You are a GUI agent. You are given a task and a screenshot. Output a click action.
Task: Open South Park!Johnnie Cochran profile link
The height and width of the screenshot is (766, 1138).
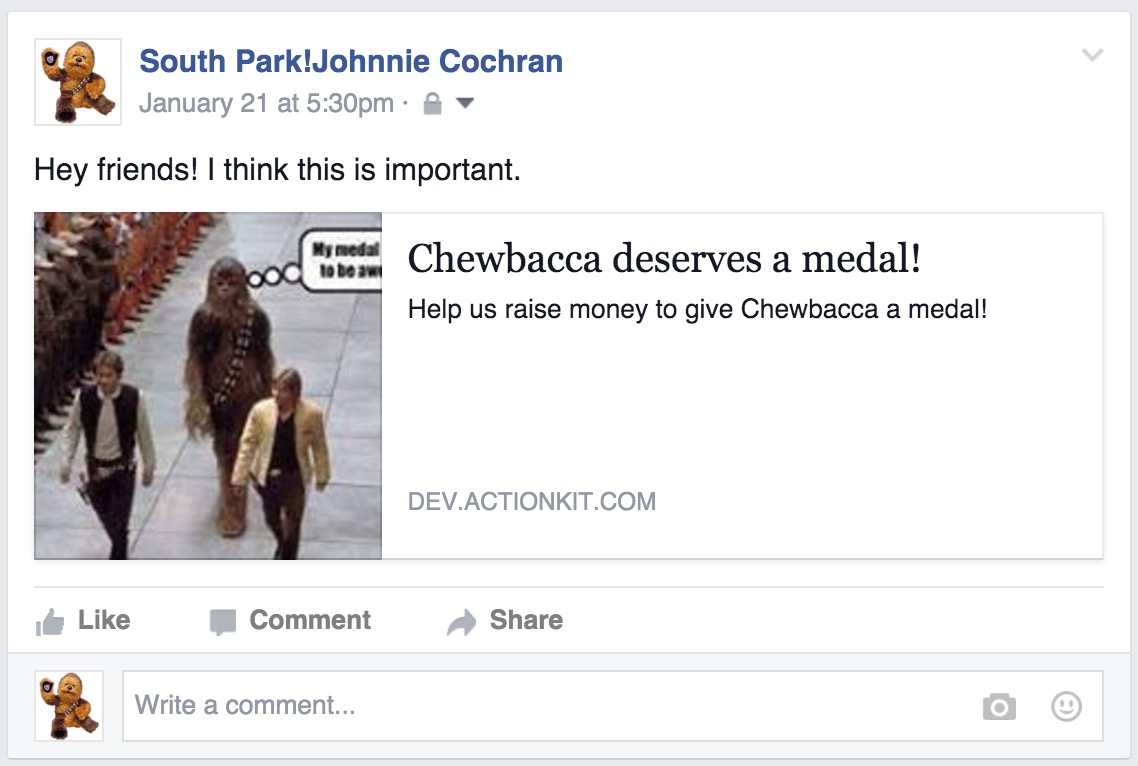pos(351,61)
